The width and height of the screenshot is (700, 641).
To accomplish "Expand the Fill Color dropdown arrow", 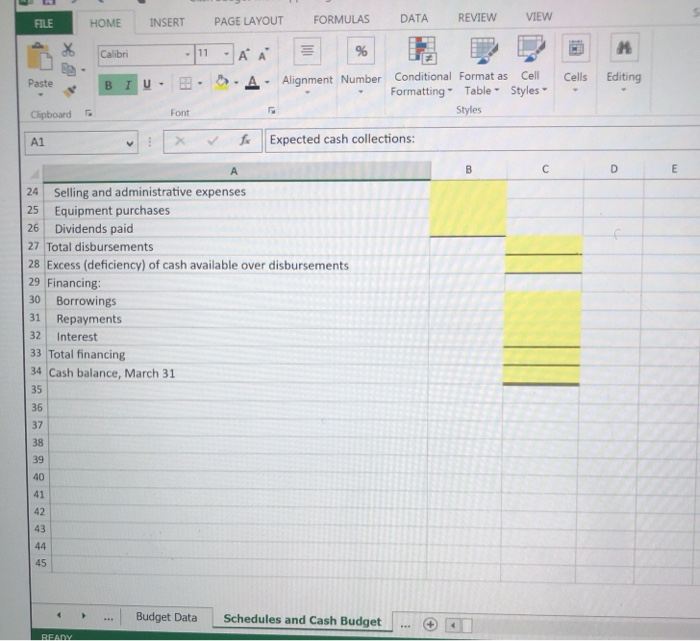I will (236, 83).
